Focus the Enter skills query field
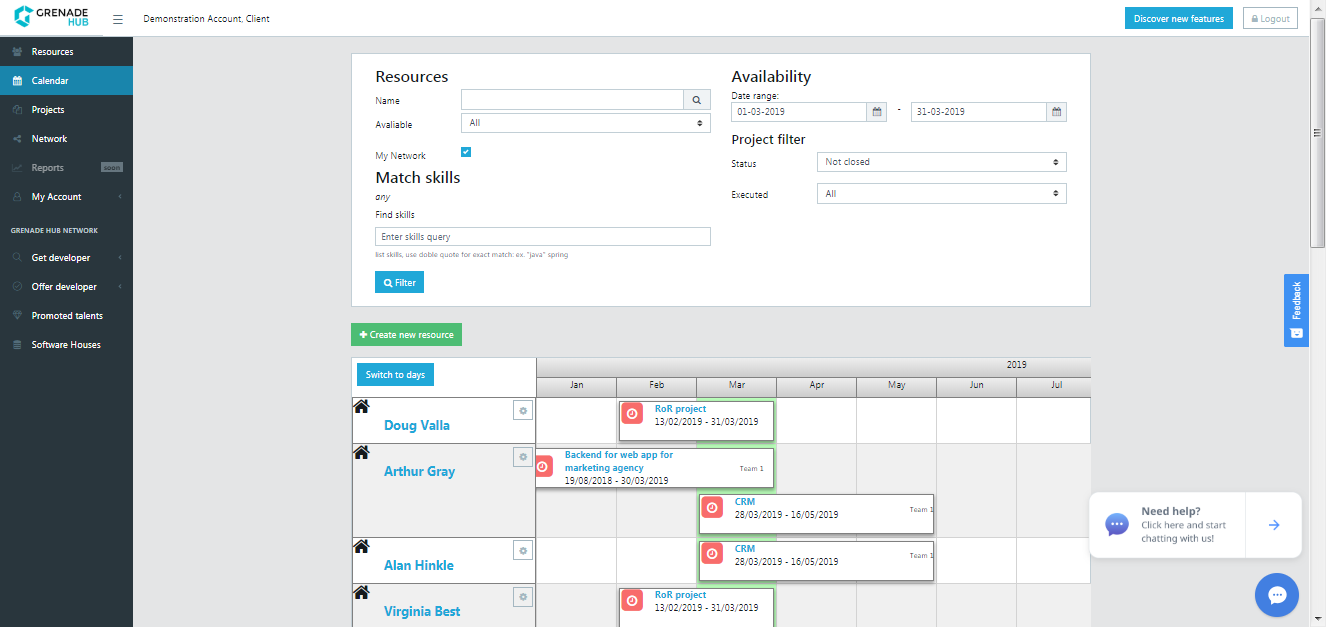This screenshot has width=1326, height=627. click(543, 237)
